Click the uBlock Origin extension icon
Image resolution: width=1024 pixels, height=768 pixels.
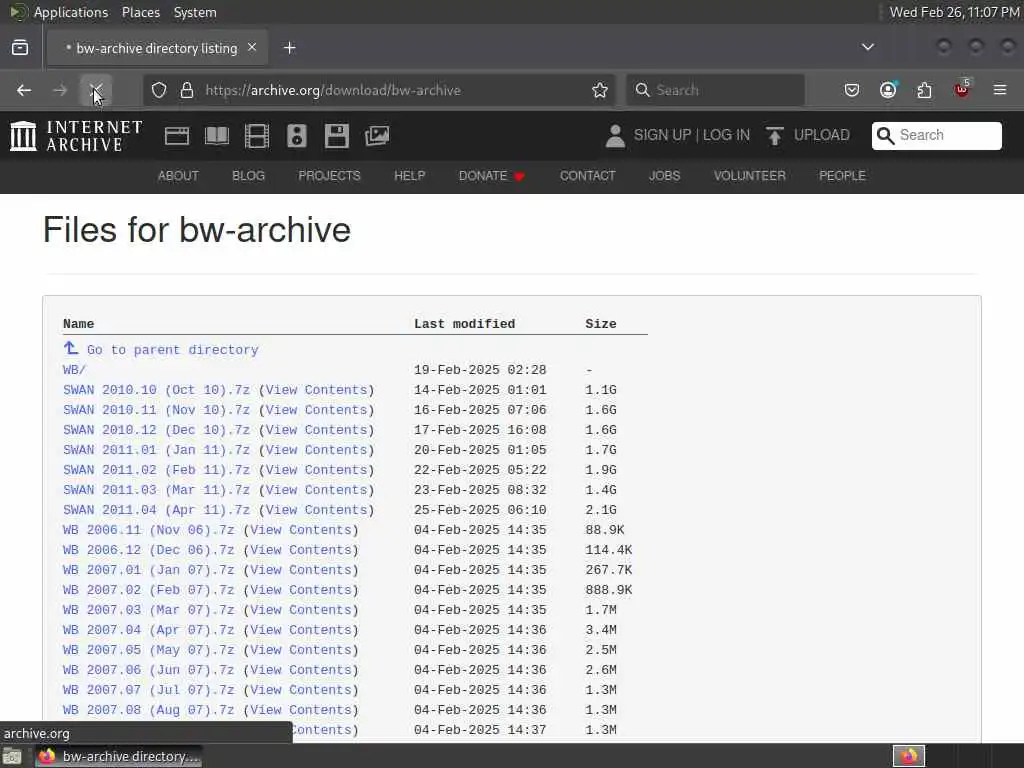962,89
